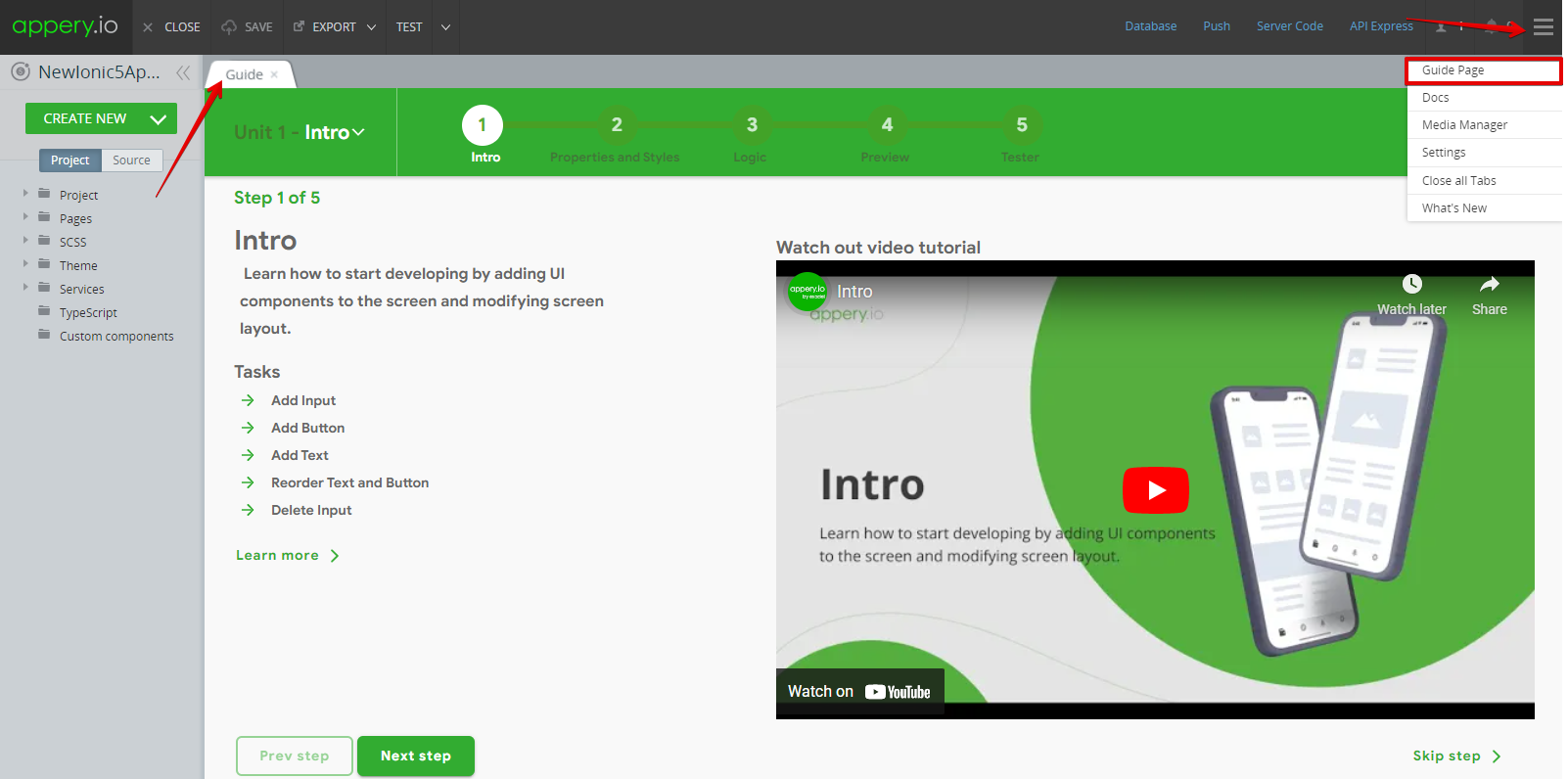Click the arrow icon beside Add Button task
The image size is (1568, 779).
point(248,428)
